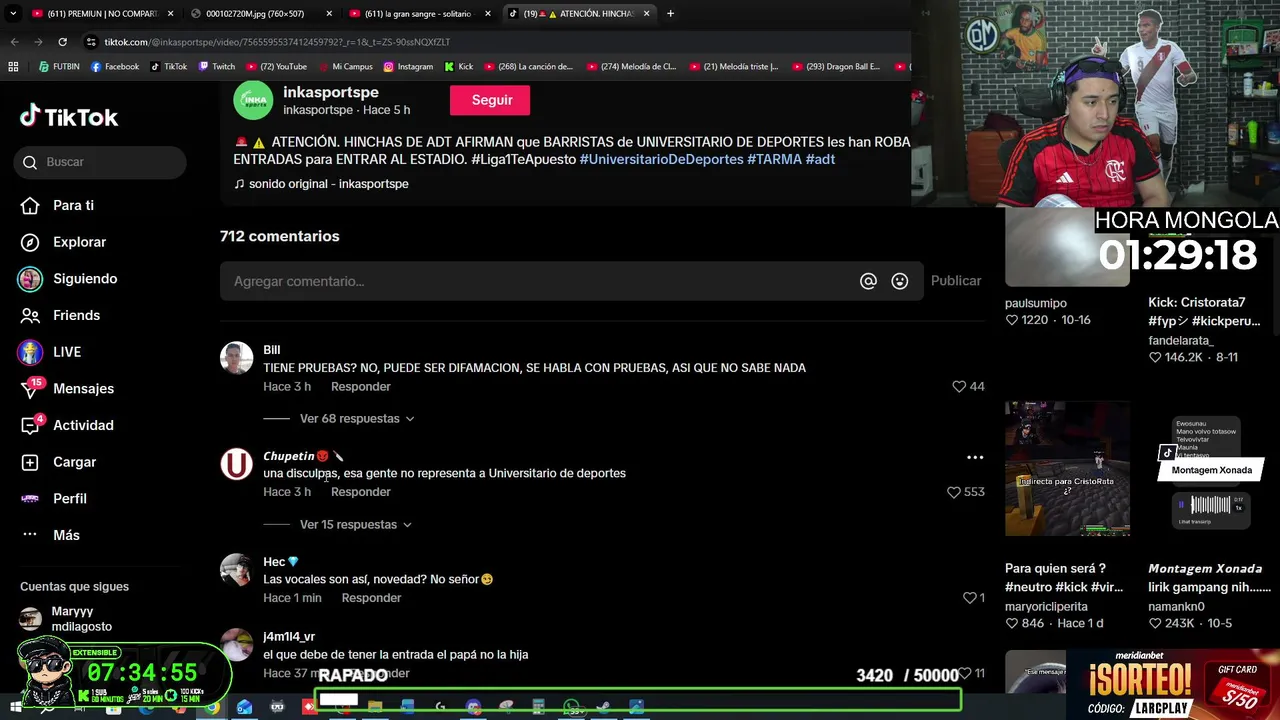
Task: Open Hec's profile avatar
Action: point(237,570)
